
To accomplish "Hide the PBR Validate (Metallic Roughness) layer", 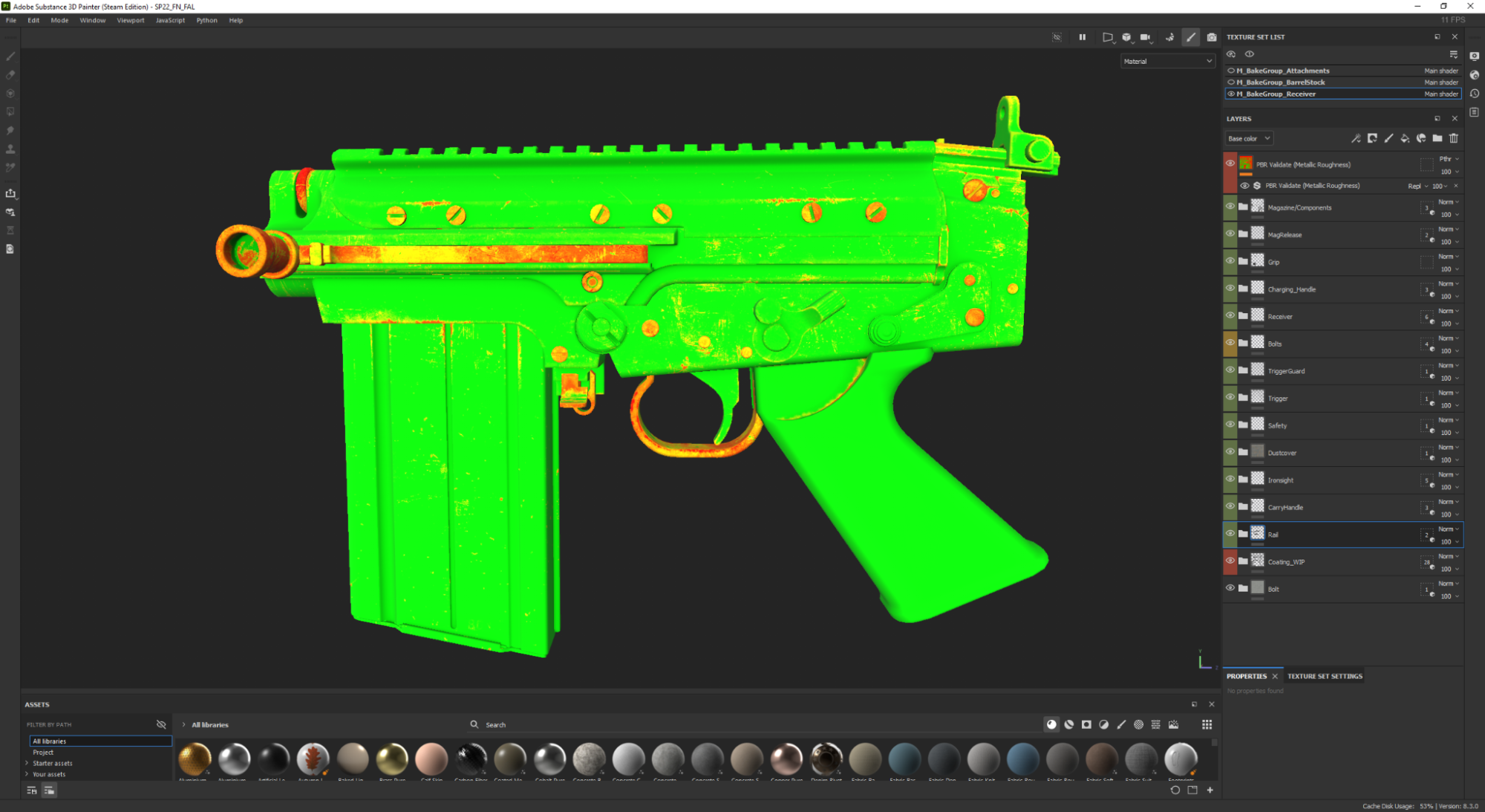I will pos(1230,164).
